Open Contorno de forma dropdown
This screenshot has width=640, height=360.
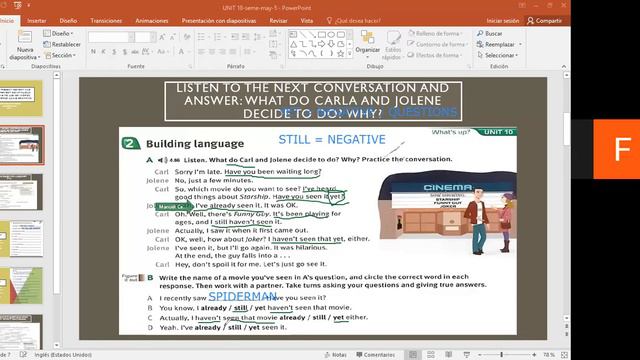pyautogui.click(x=437, y=44)
